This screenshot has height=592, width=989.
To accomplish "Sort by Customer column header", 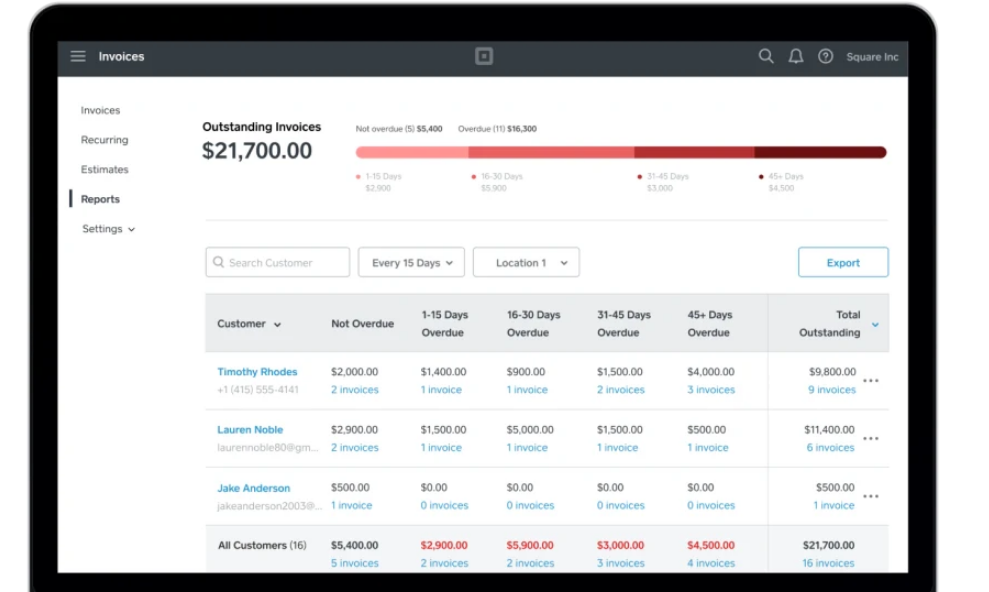I will pos(249,324).
